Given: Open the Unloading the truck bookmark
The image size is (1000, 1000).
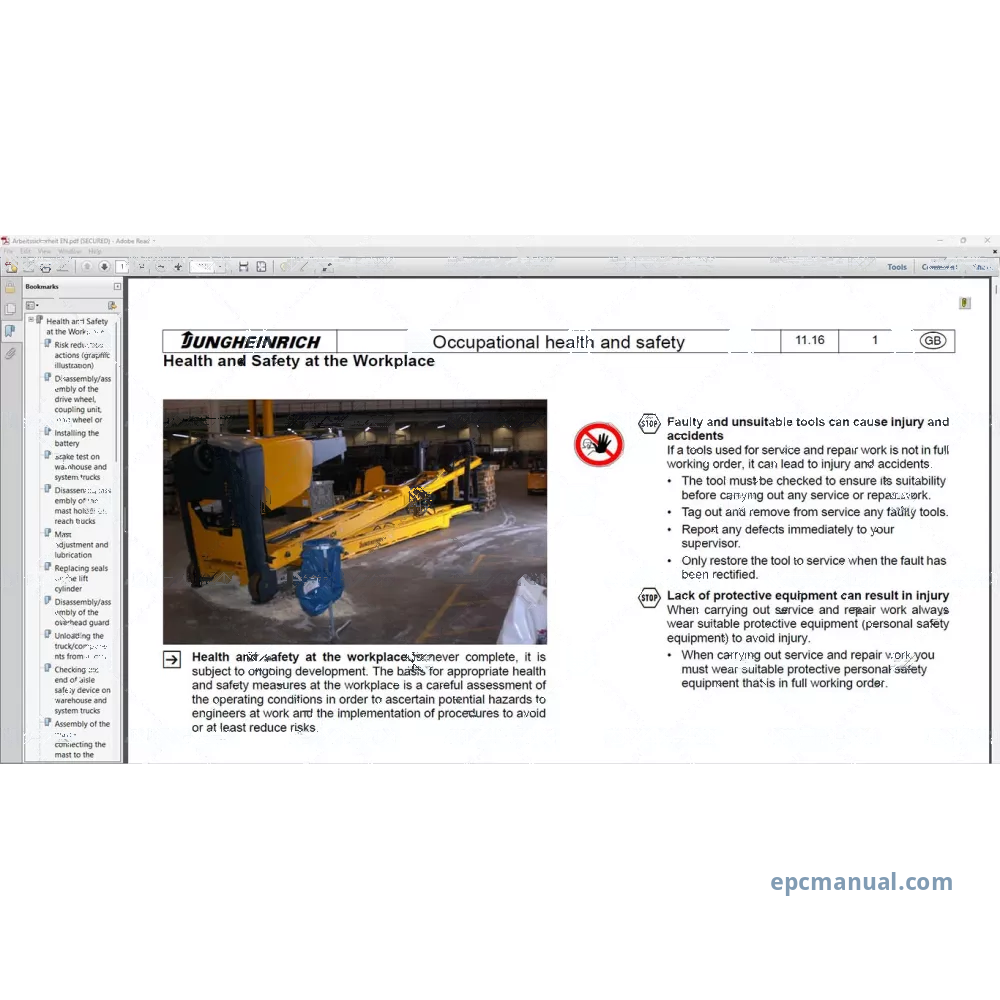Looking at the screenshot, I should pyautogui.click(x=80, y=646).
